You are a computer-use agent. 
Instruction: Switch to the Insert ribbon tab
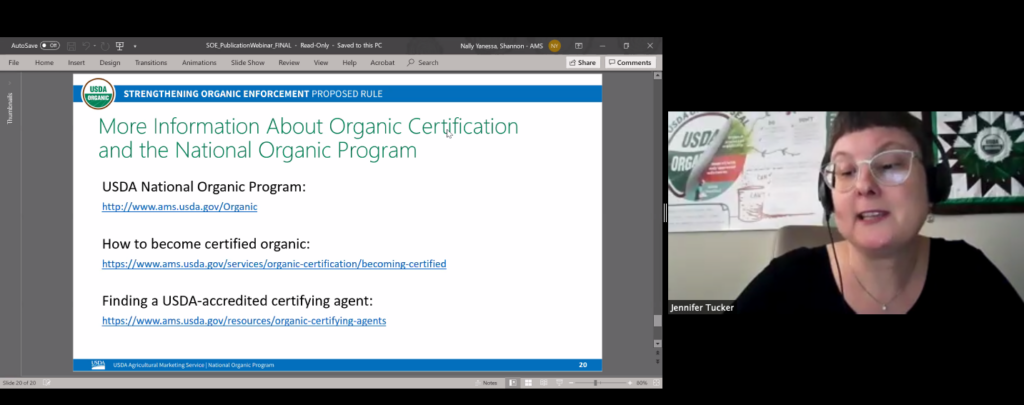click(x=76, y=63)
